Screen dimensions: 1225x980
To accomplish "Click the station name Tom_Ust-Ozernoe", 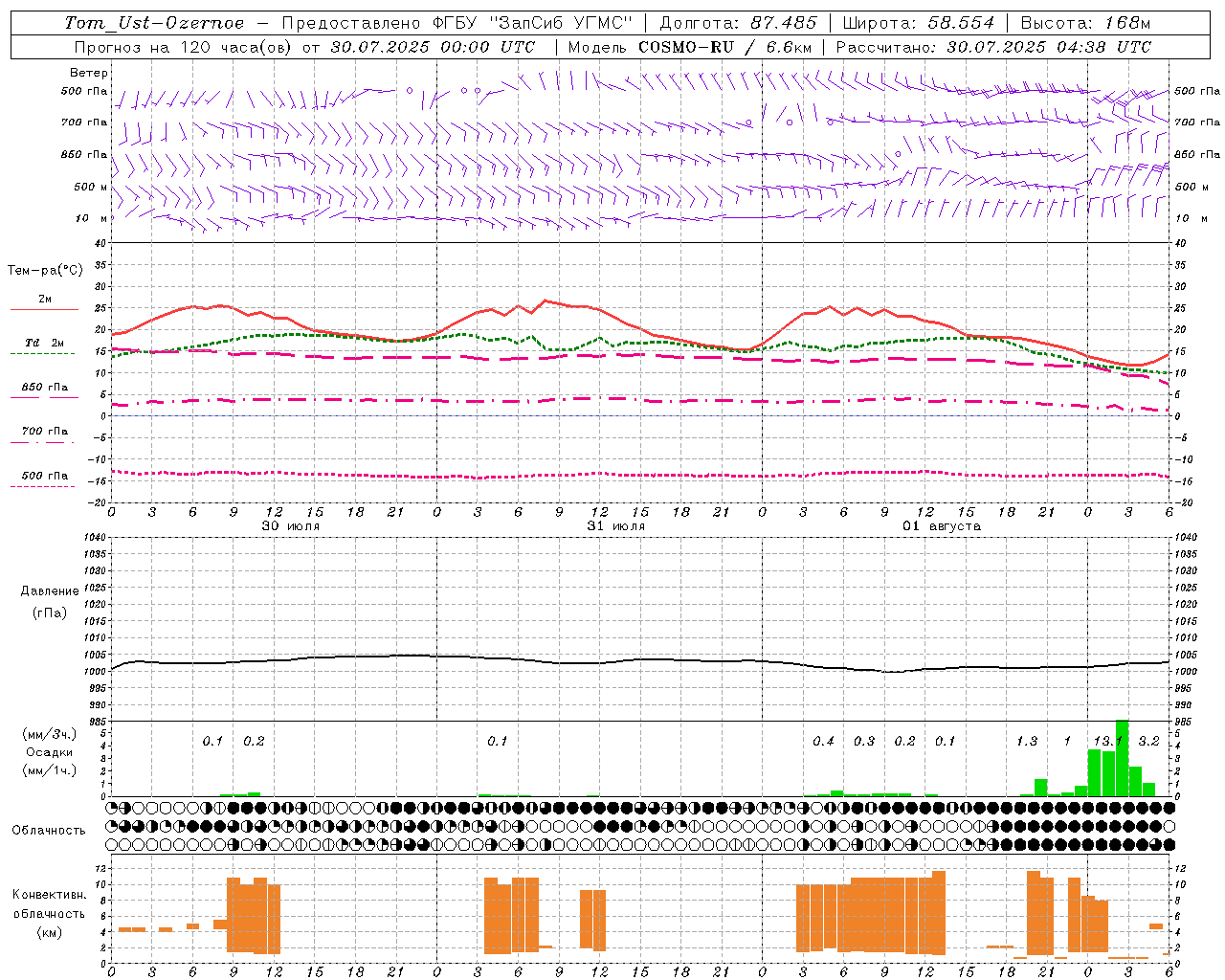I will tap(154, 23).
